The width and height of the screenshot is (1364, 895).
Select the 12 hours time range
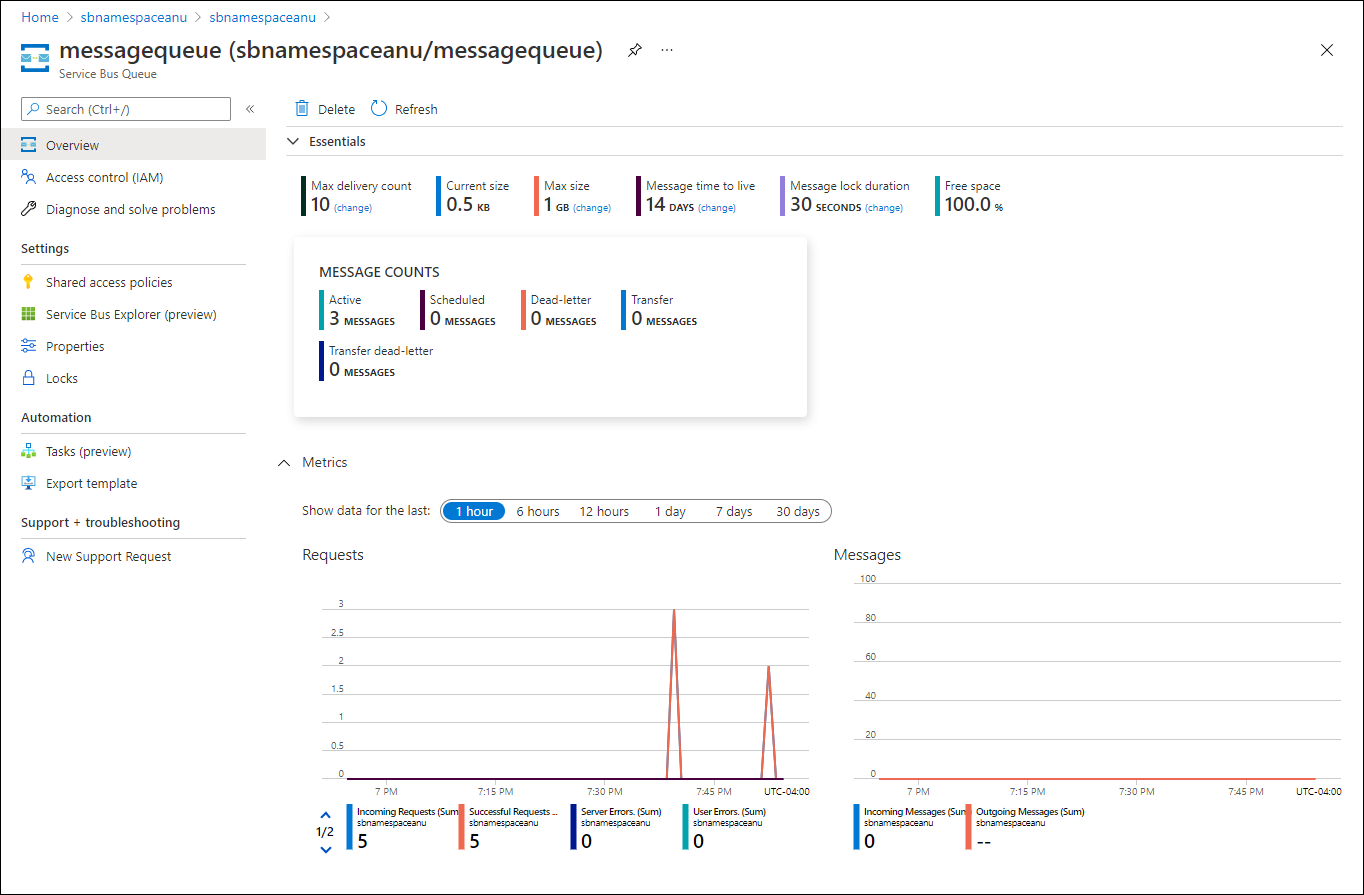point(604,511)
